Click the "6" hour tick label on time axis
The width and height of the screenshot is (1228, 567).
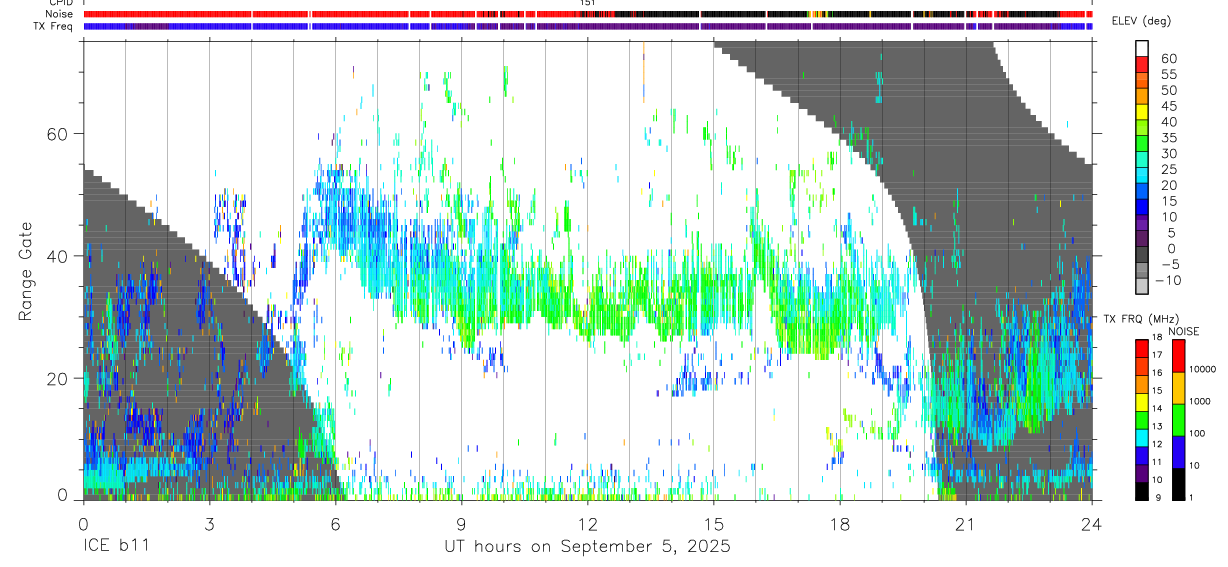(335, 523)
